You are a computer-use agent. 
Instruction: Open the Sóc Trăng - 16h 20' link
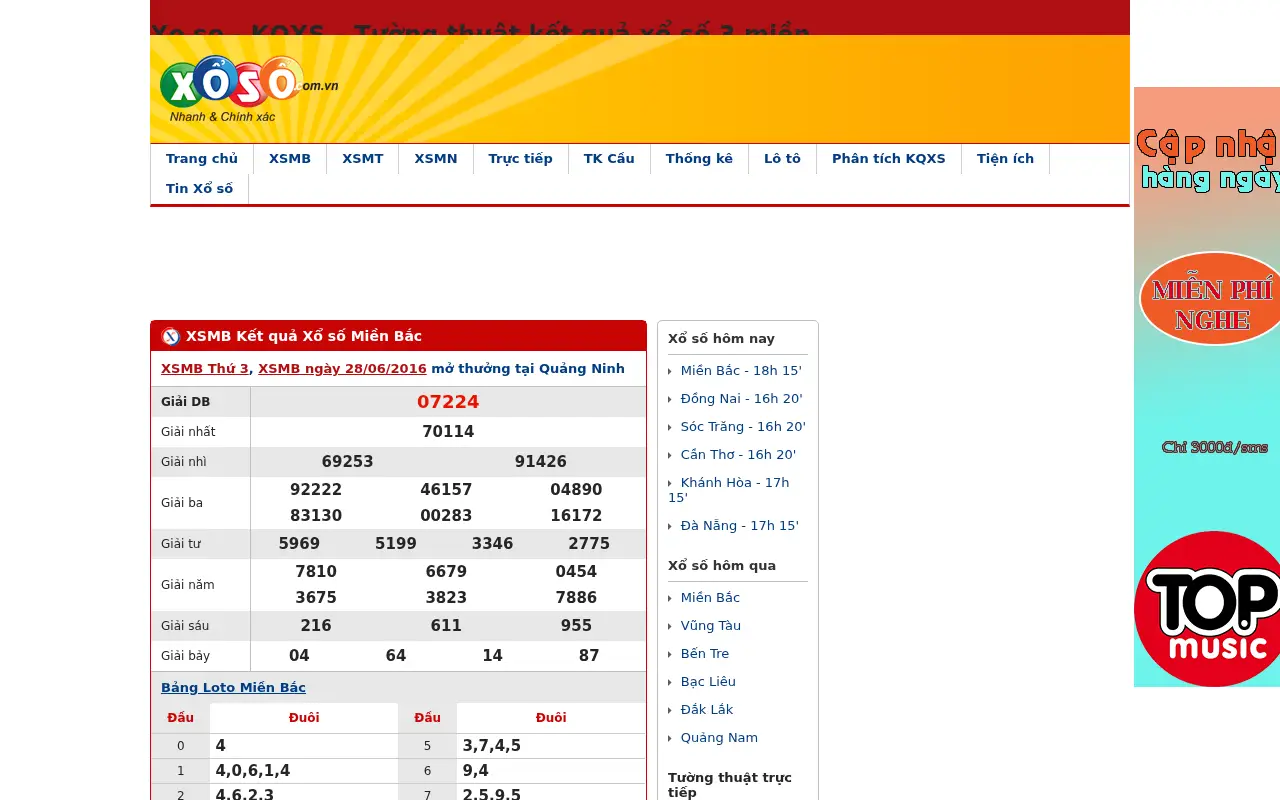point(743,427)
